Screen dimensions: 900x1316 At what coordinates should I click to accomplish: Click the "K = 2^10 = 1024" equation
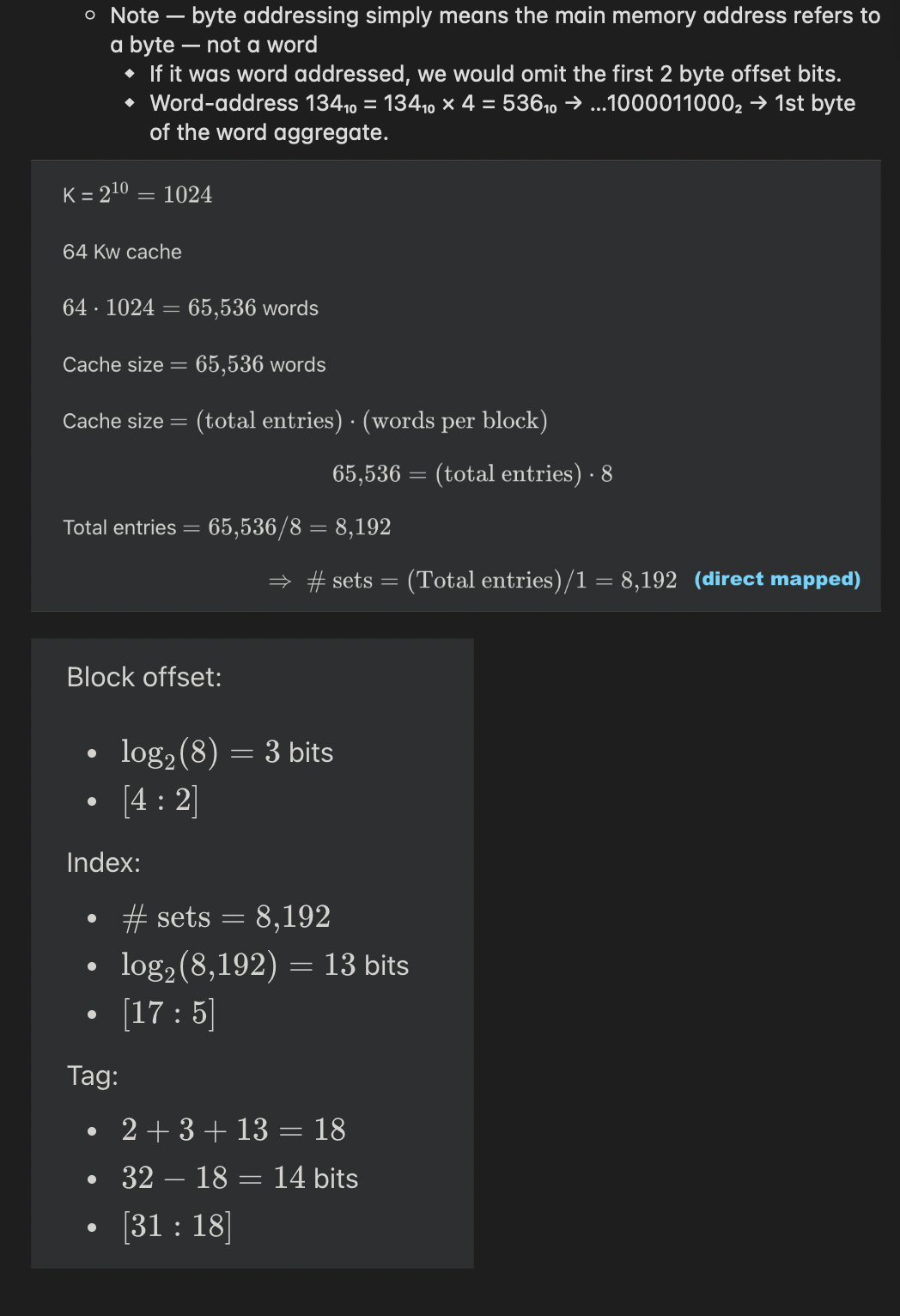pyautogui.click(x=137, y=194)
